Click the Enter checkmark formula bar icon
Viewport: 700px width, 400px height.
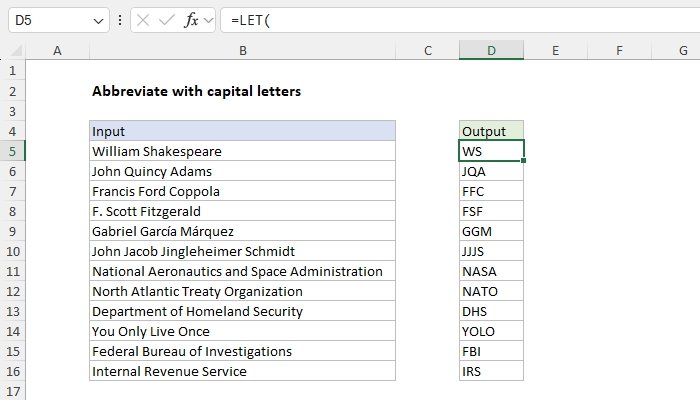pyautogui.click(x=167, y=20)
